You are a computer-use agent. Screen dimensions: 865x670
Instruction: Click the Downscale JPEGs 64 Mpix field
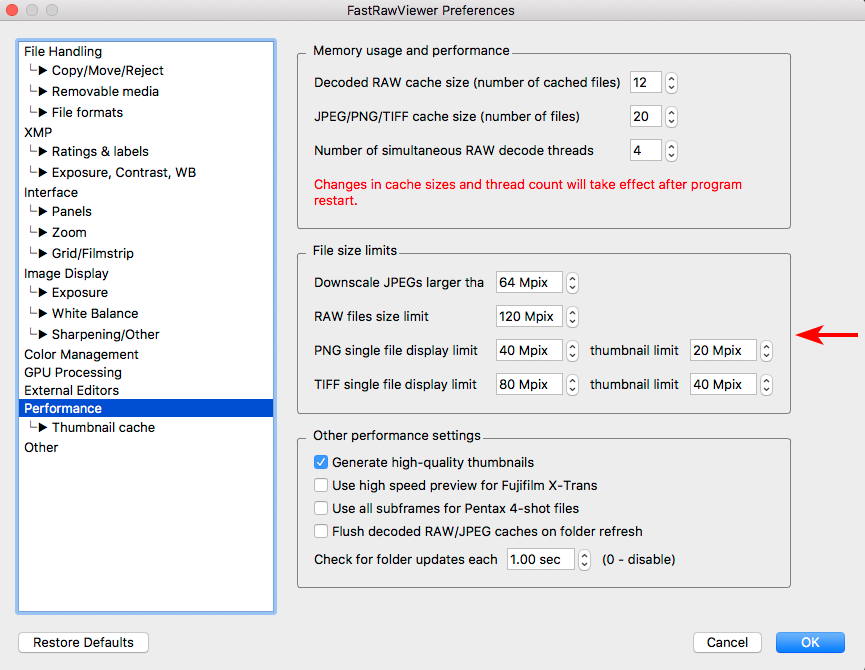point(530,283)
